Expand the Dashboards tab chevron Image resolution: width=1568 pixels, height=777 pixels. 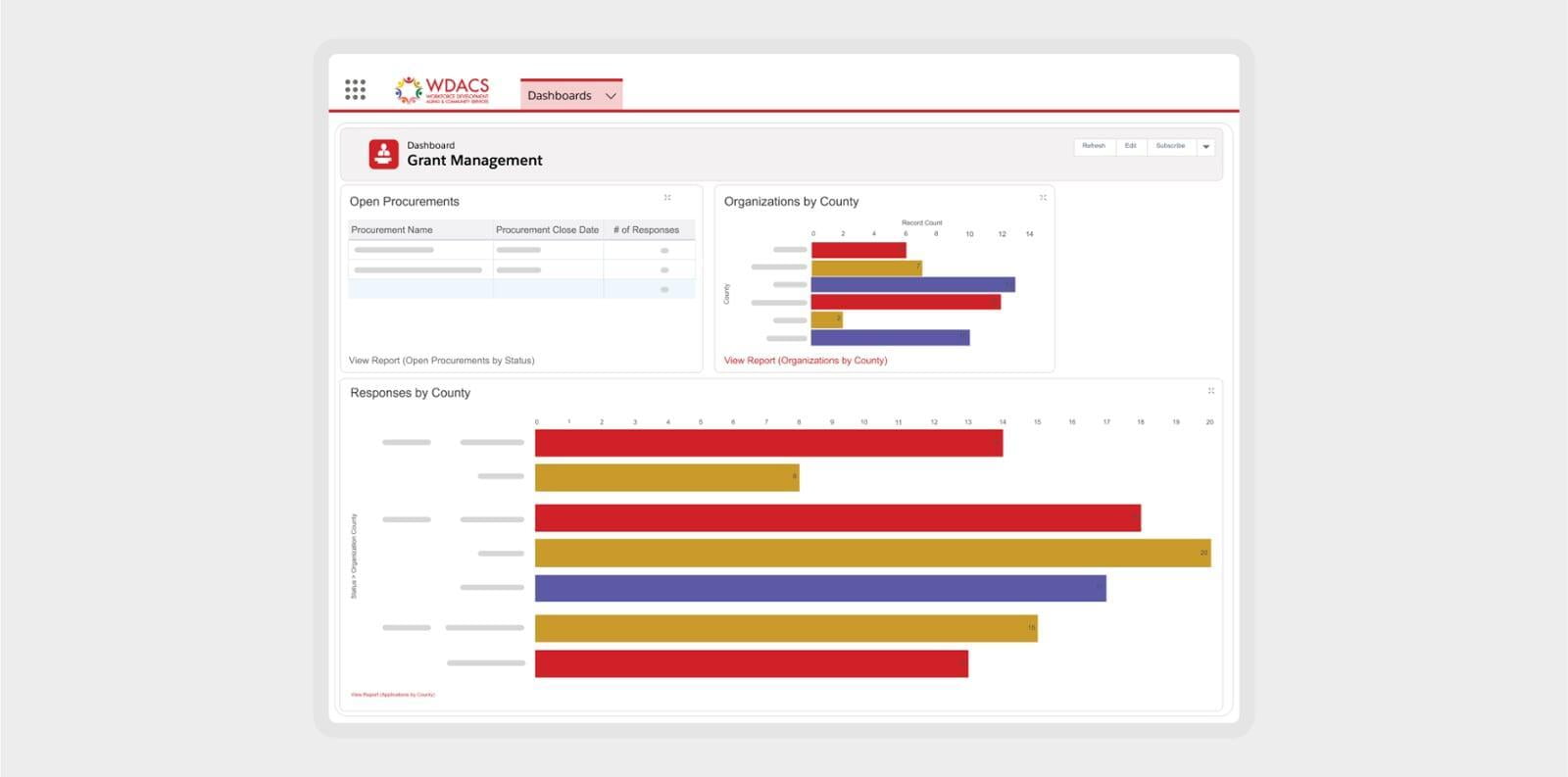pyautogui.click(x=611, y=96)
